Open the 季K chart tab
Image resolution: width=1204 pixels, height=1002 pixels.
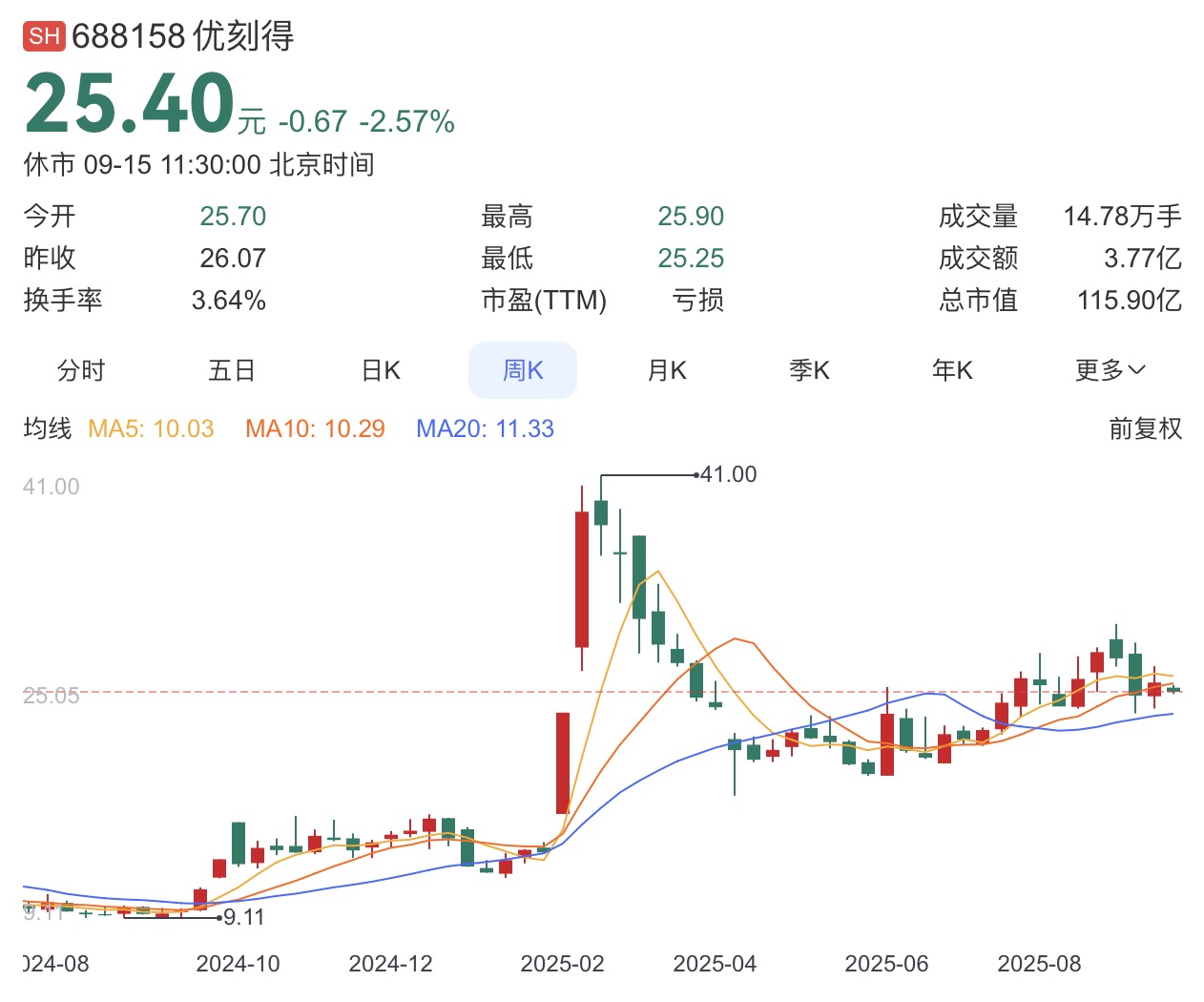(809, 370)
